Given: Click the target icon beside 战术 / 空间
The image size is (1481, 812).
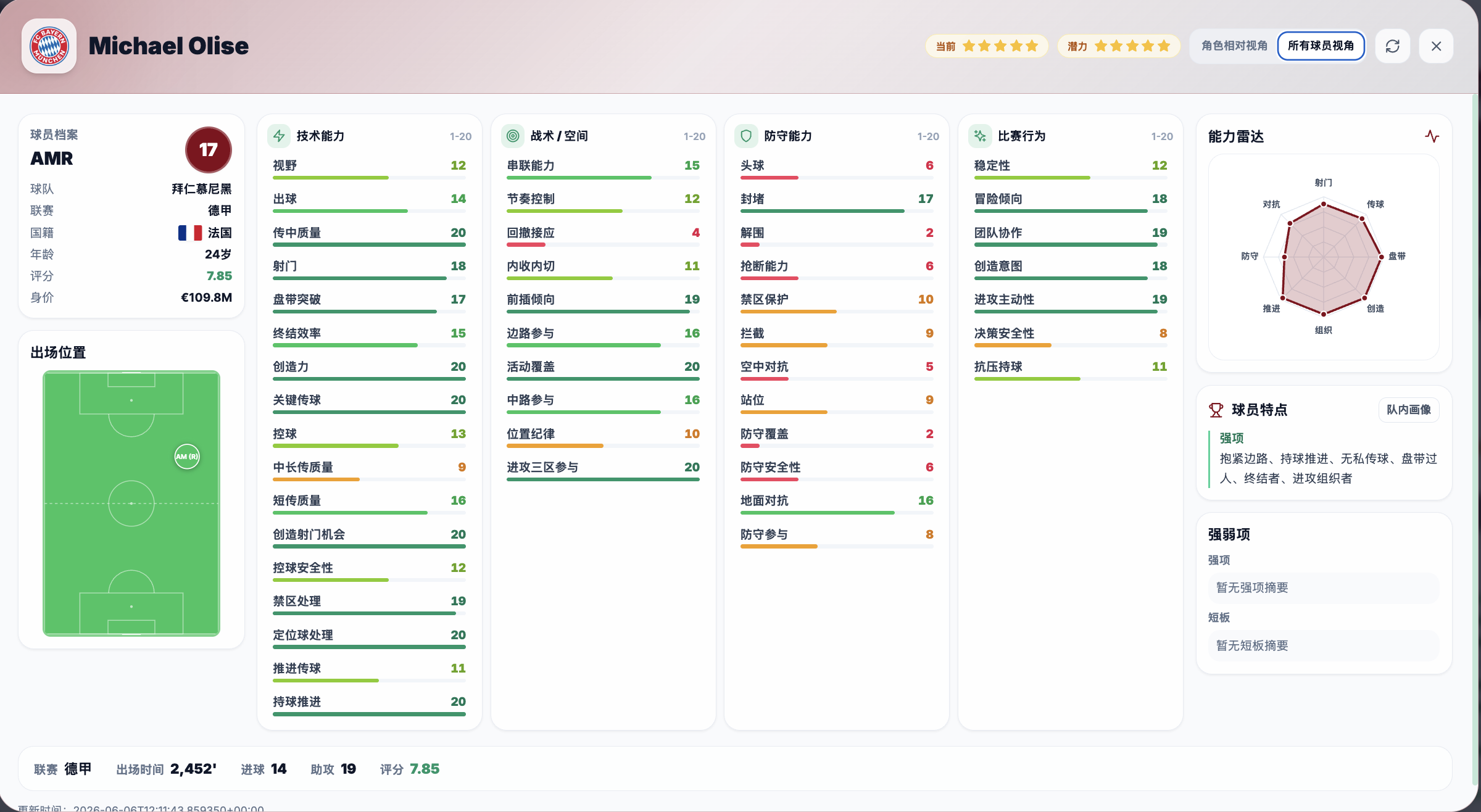Looking at the screenshot, I should point(513,136).
